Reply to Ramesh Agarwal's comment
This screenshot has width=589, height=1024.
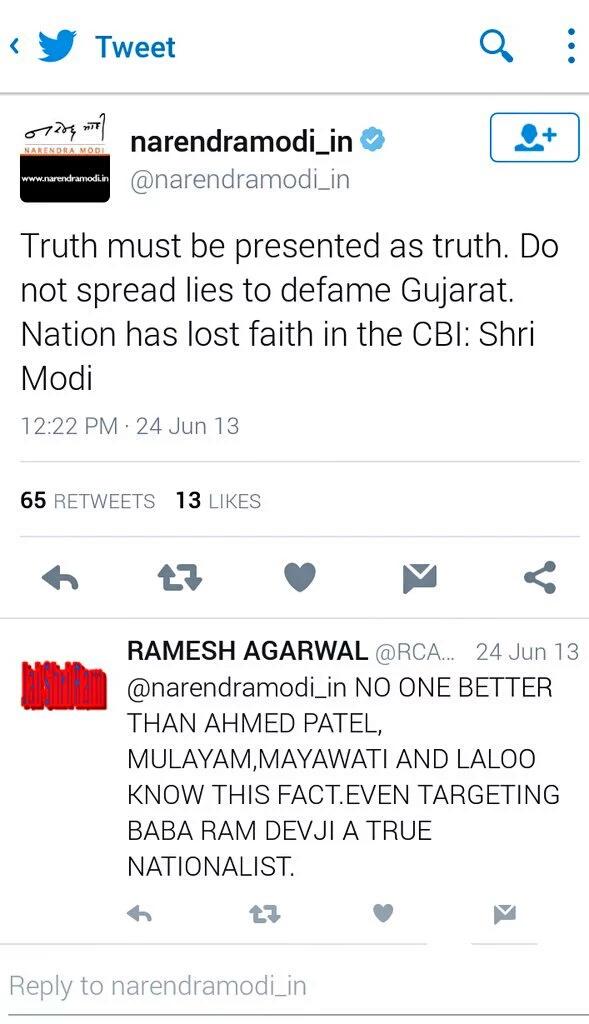coord(139,914)
